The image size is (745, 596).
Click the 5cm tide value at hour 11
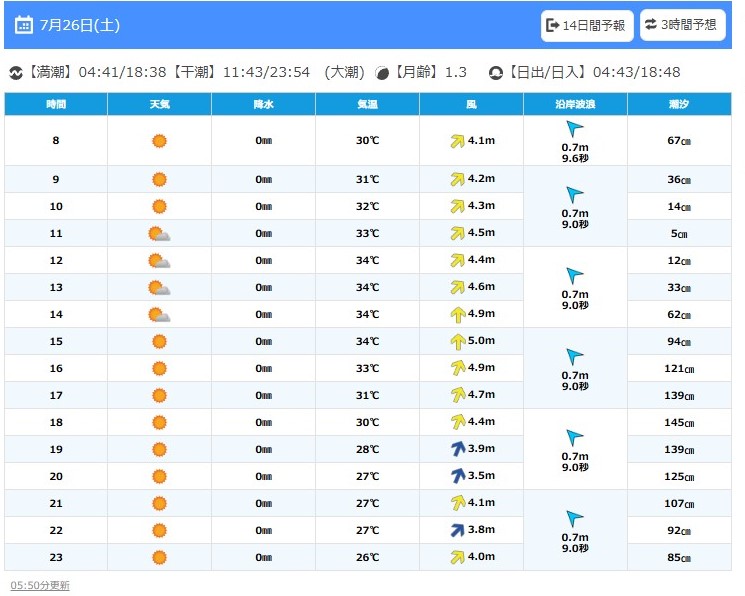tap(679, 234)
